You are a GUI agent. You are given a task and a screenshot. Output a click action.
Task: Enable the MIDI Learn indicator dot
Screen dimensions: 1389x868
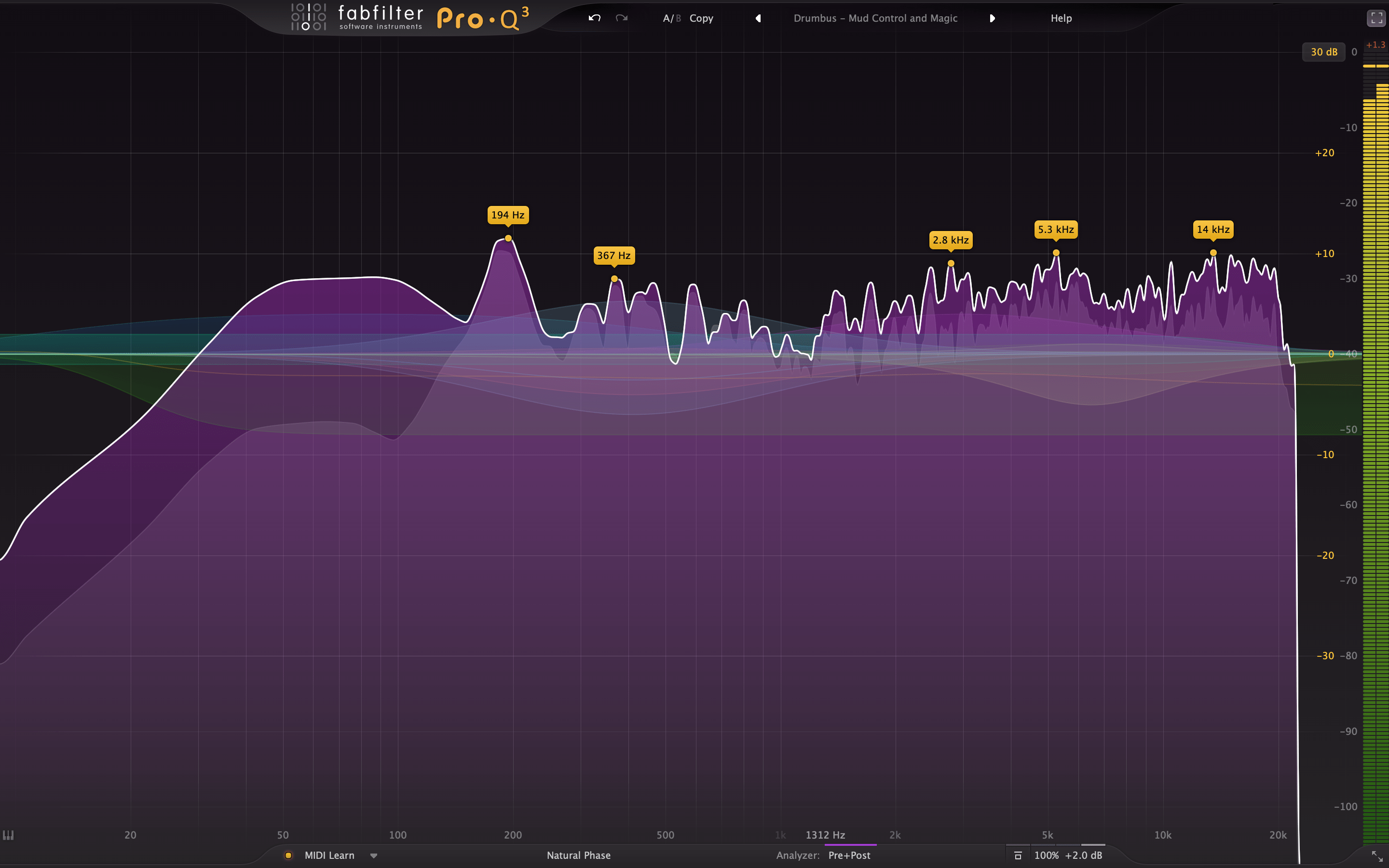click(x=289, y=855)
